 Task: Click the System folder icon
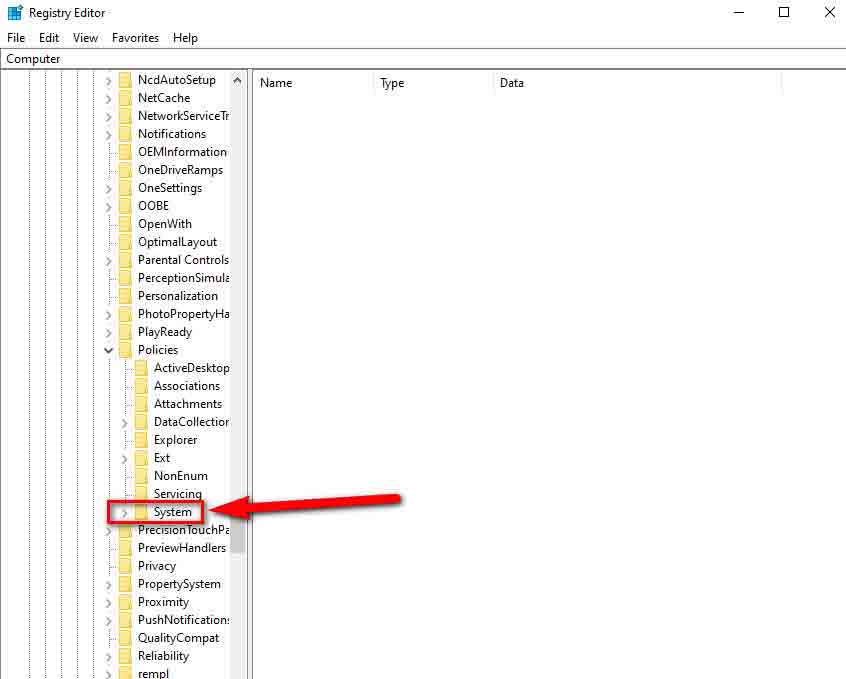tap(141, 512)
